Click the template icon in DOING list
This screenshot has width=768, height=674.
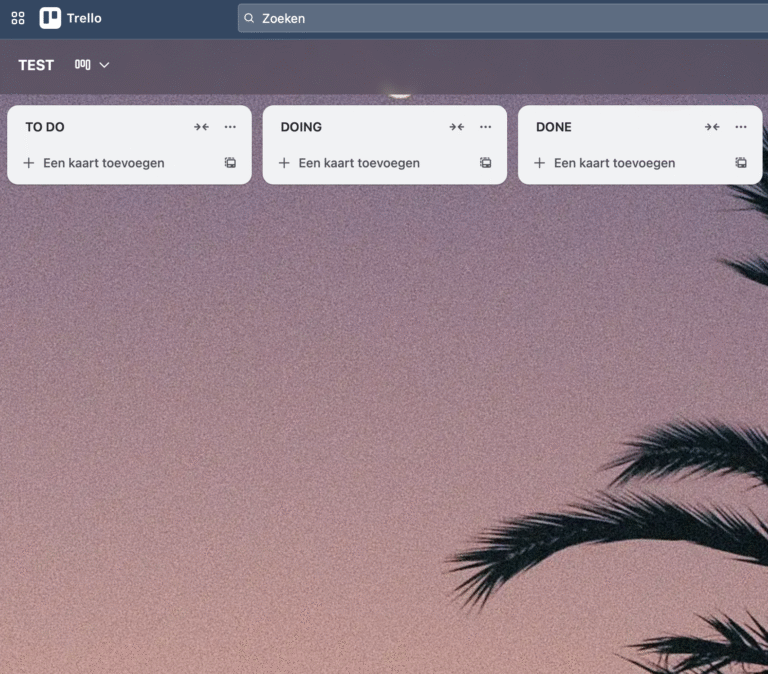coord(485,163)
